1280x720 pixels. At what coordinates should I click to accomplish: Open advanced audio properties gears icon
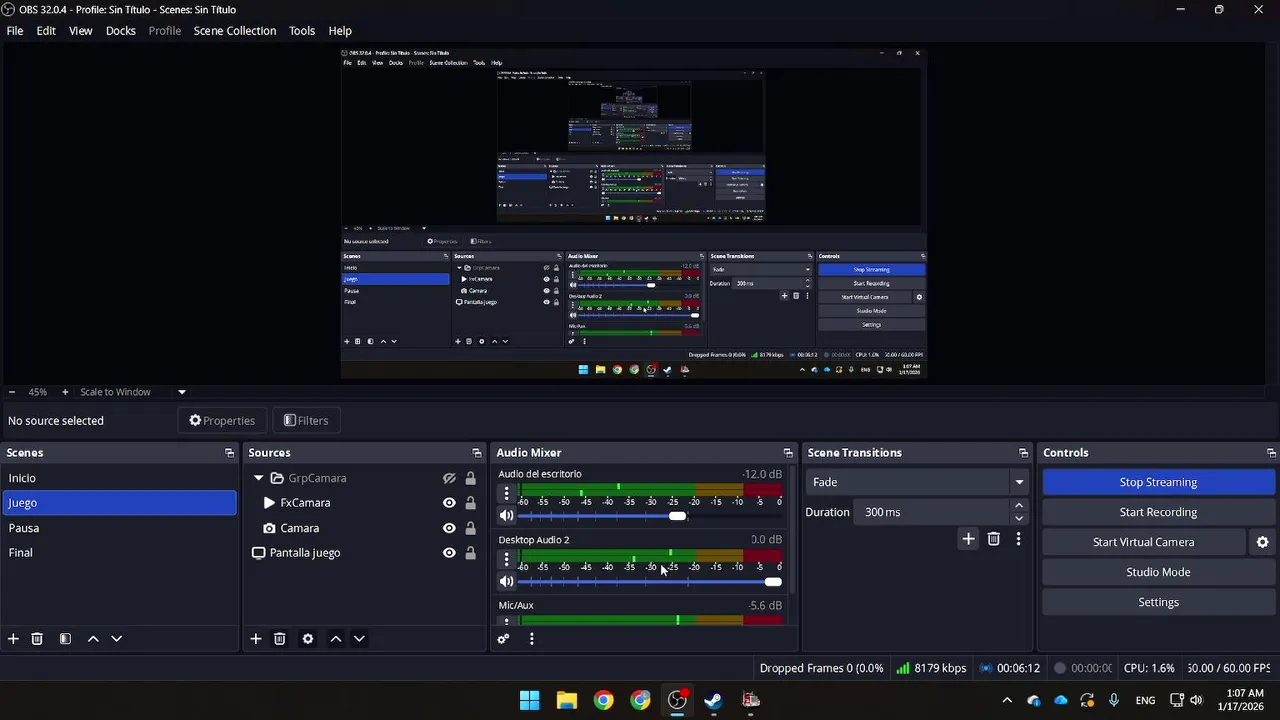503,639
